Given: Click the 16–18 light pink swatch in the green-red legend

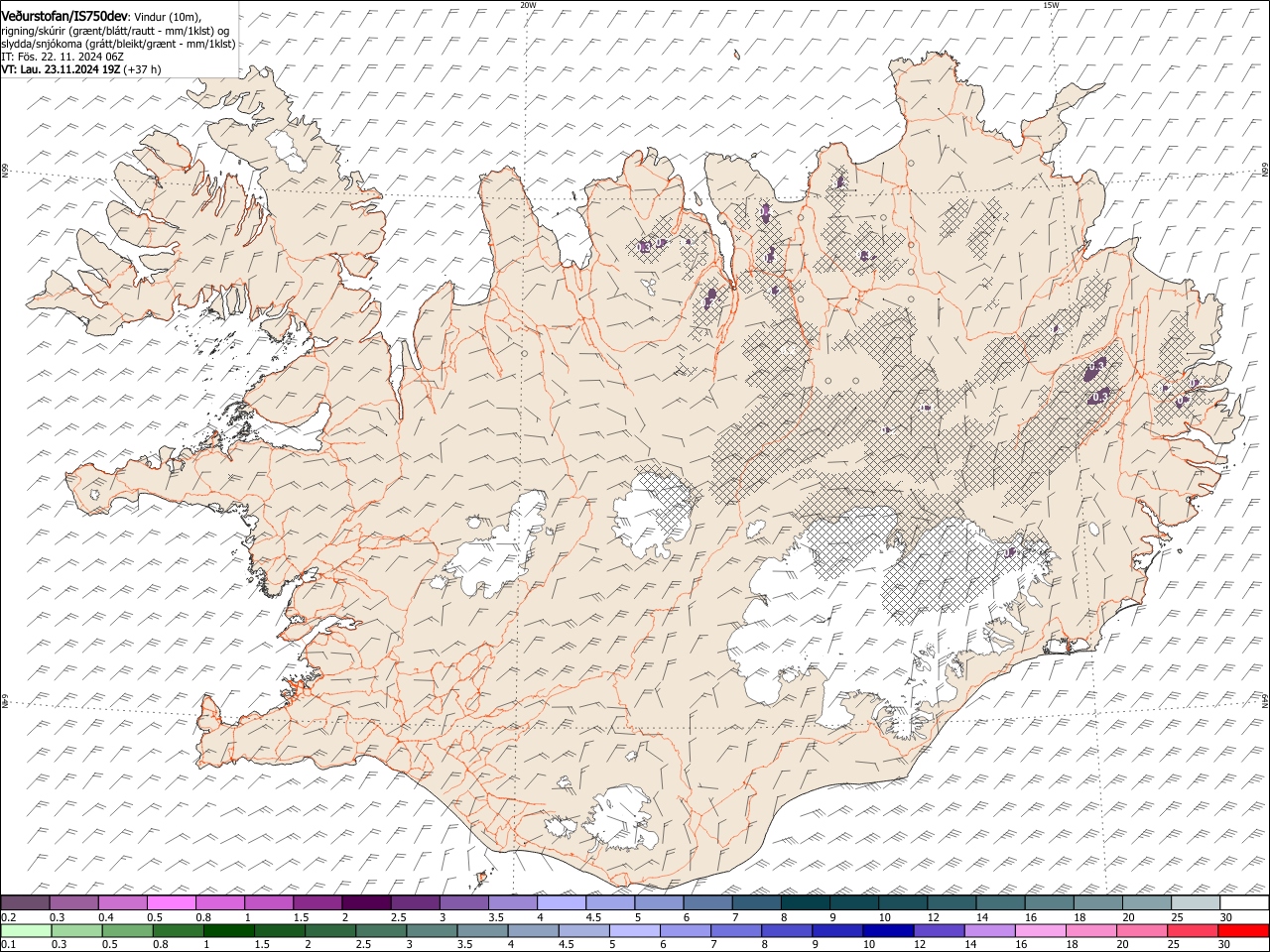Looking at the screenshot, I should pyautogui.click(x=1040, y=930).
